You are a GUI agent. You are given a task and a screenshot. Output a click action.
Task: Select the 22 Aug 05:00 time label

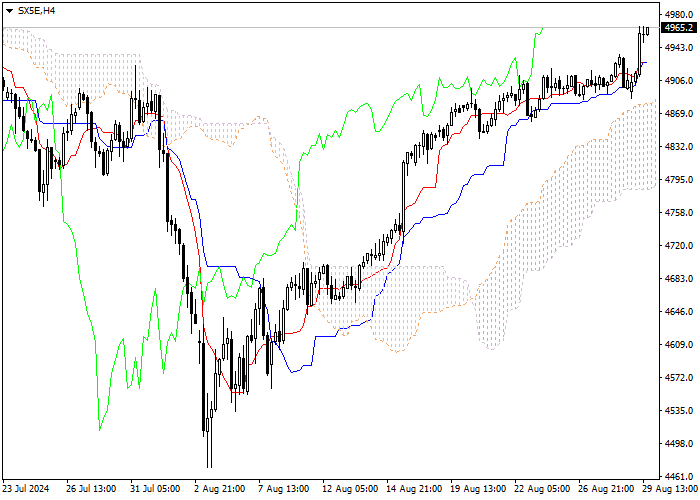[x=542, y=488]
